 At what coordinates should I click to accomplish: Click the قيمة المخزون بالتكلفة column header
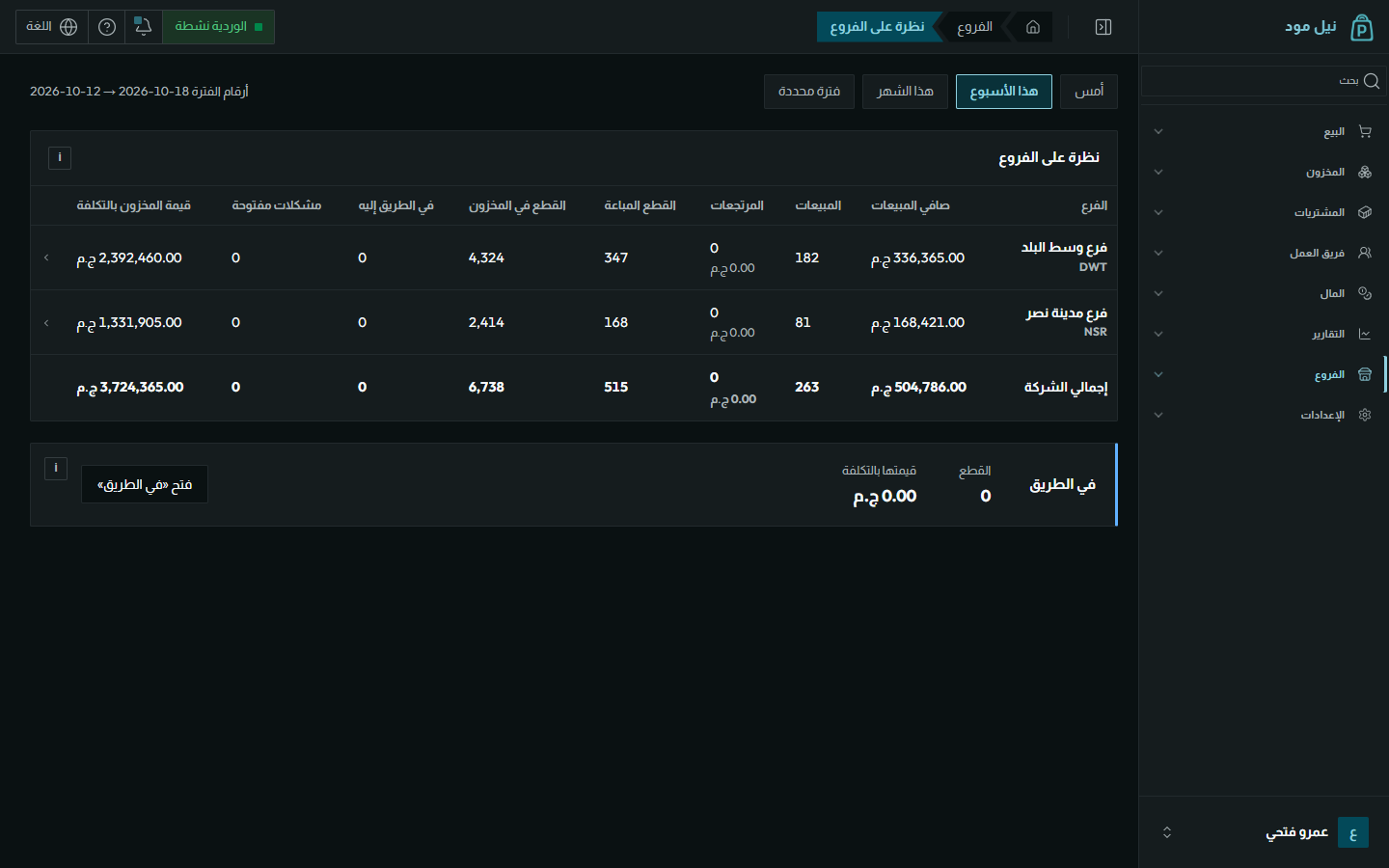coord(134,205)
